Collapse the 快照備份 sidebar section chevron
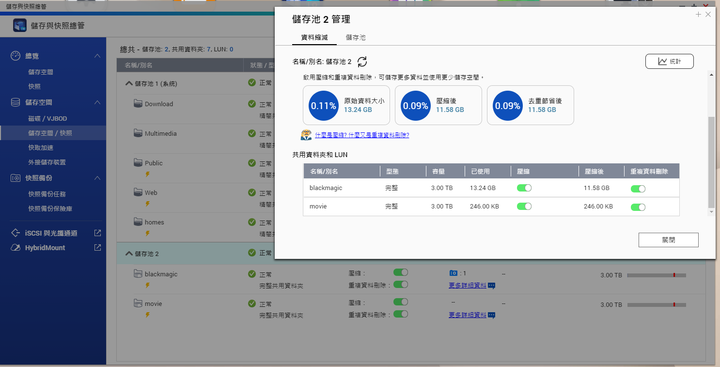 [x=97, y=178]
